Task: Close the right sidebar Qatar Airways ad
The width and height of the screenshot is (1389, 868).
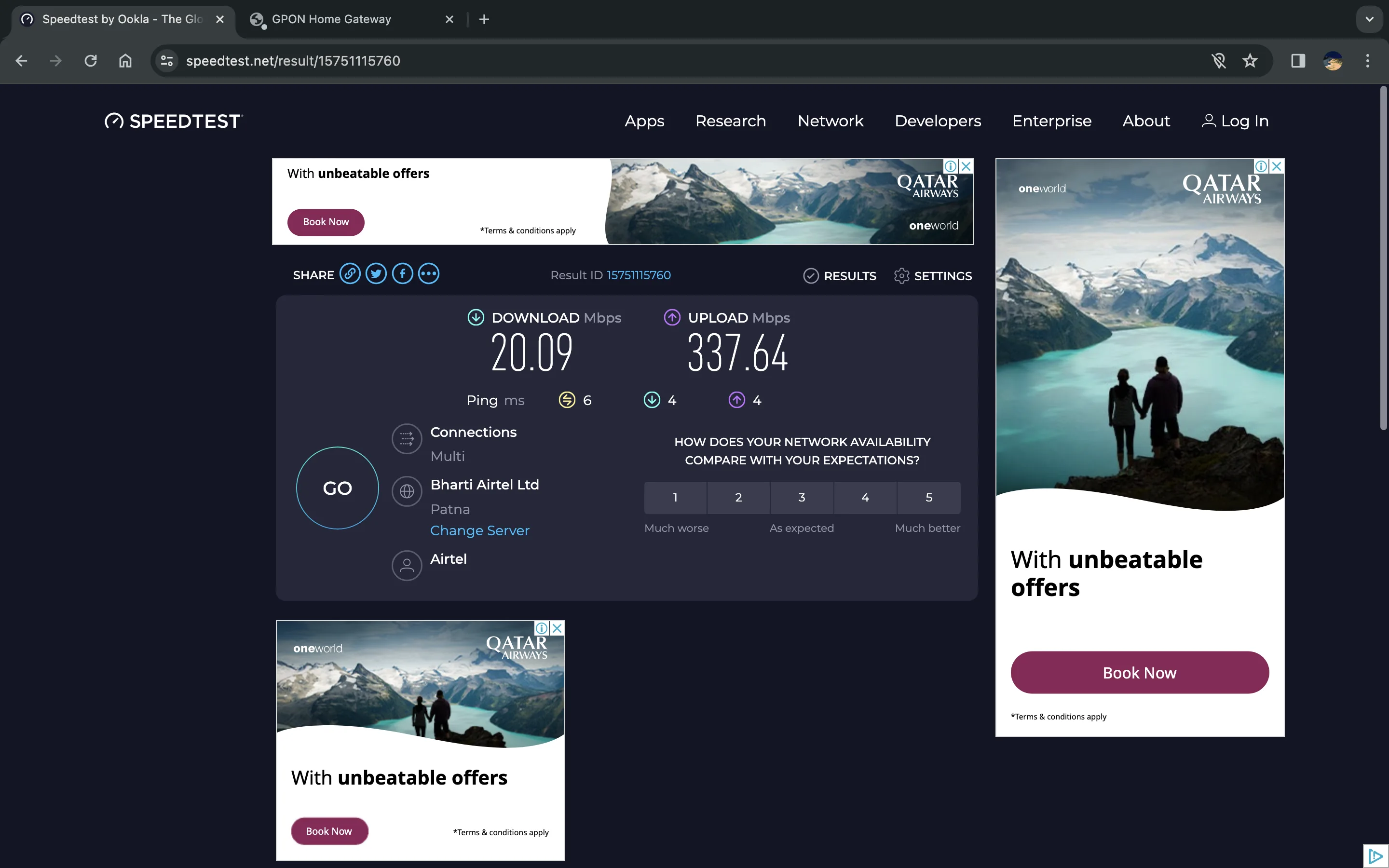Action: click(1277, 166)
